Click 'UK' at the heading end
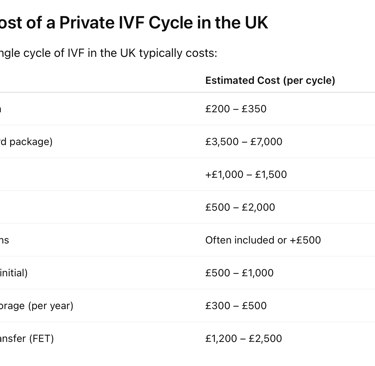Viewport: 375px width, 366px height. pos(257,23)
